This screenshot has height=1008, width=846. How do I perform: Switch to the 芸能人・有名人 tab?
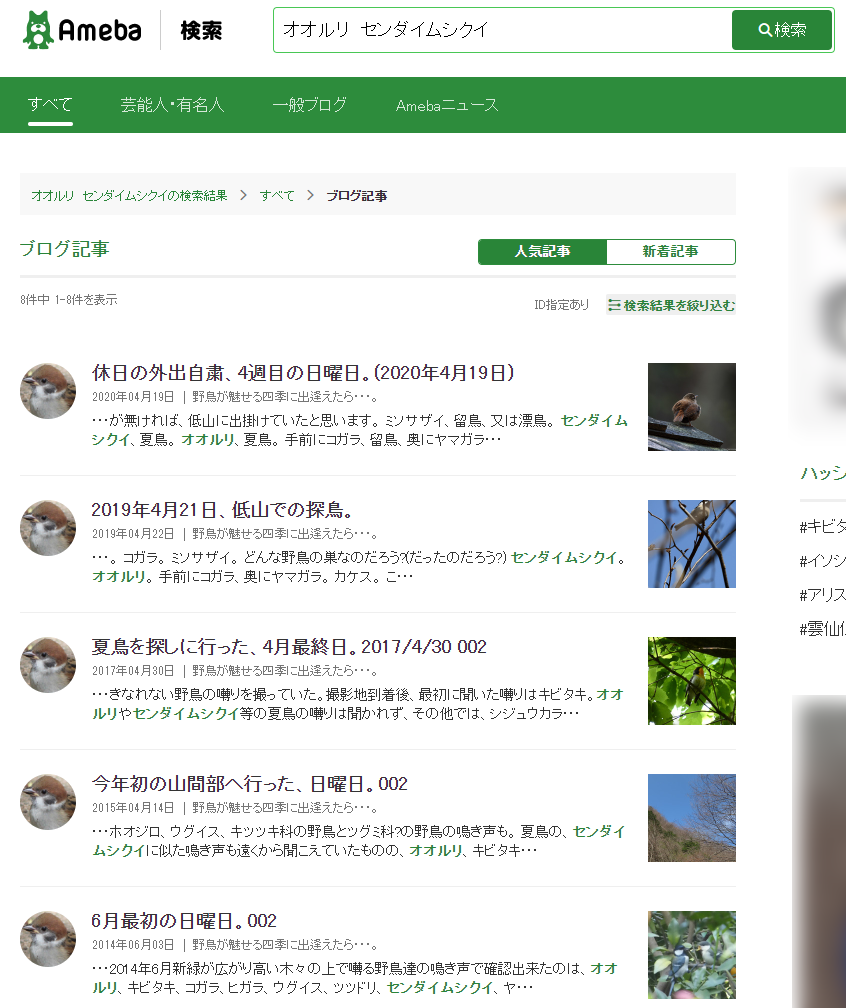click(172, 105)
